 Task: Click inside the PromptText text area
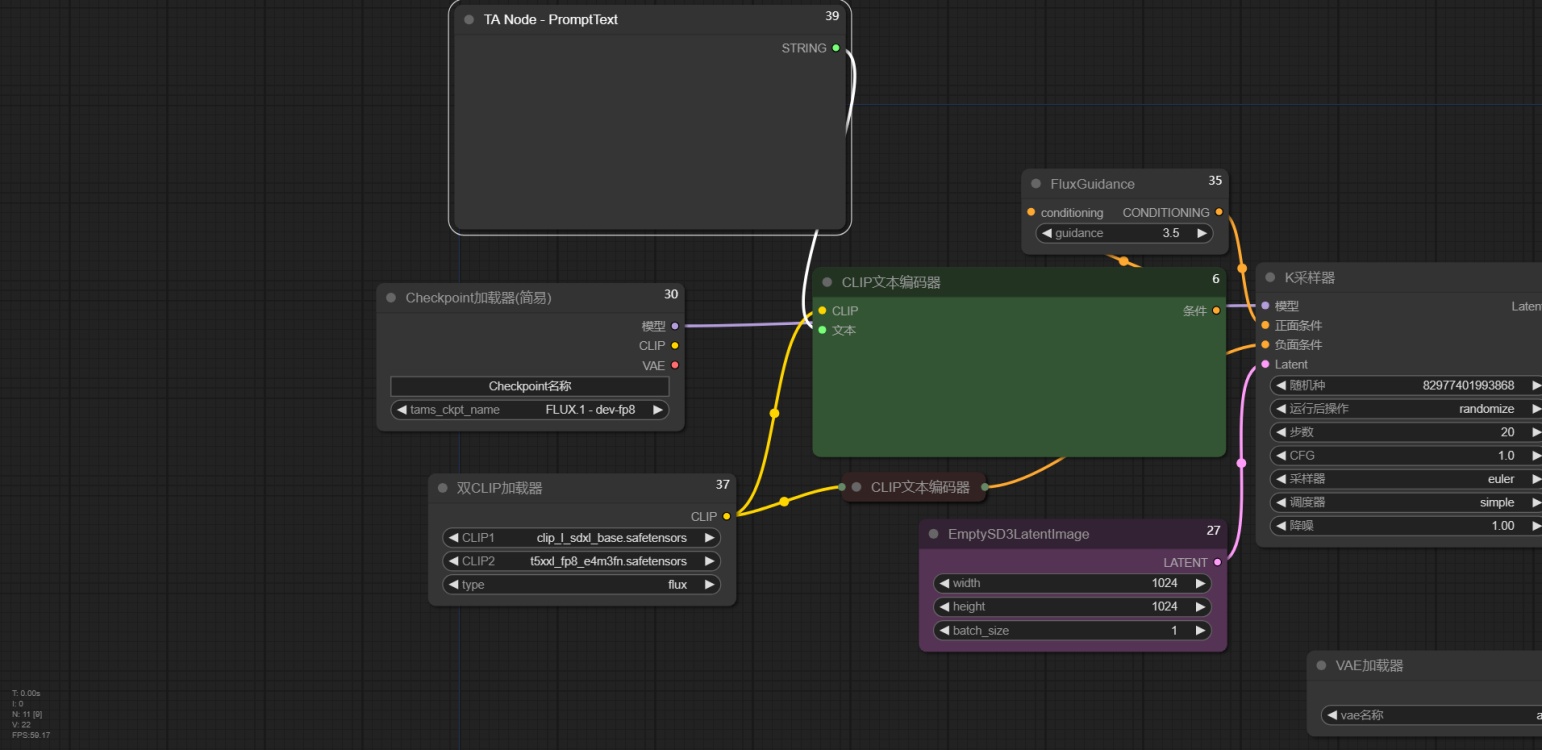(x=648, y=140)
